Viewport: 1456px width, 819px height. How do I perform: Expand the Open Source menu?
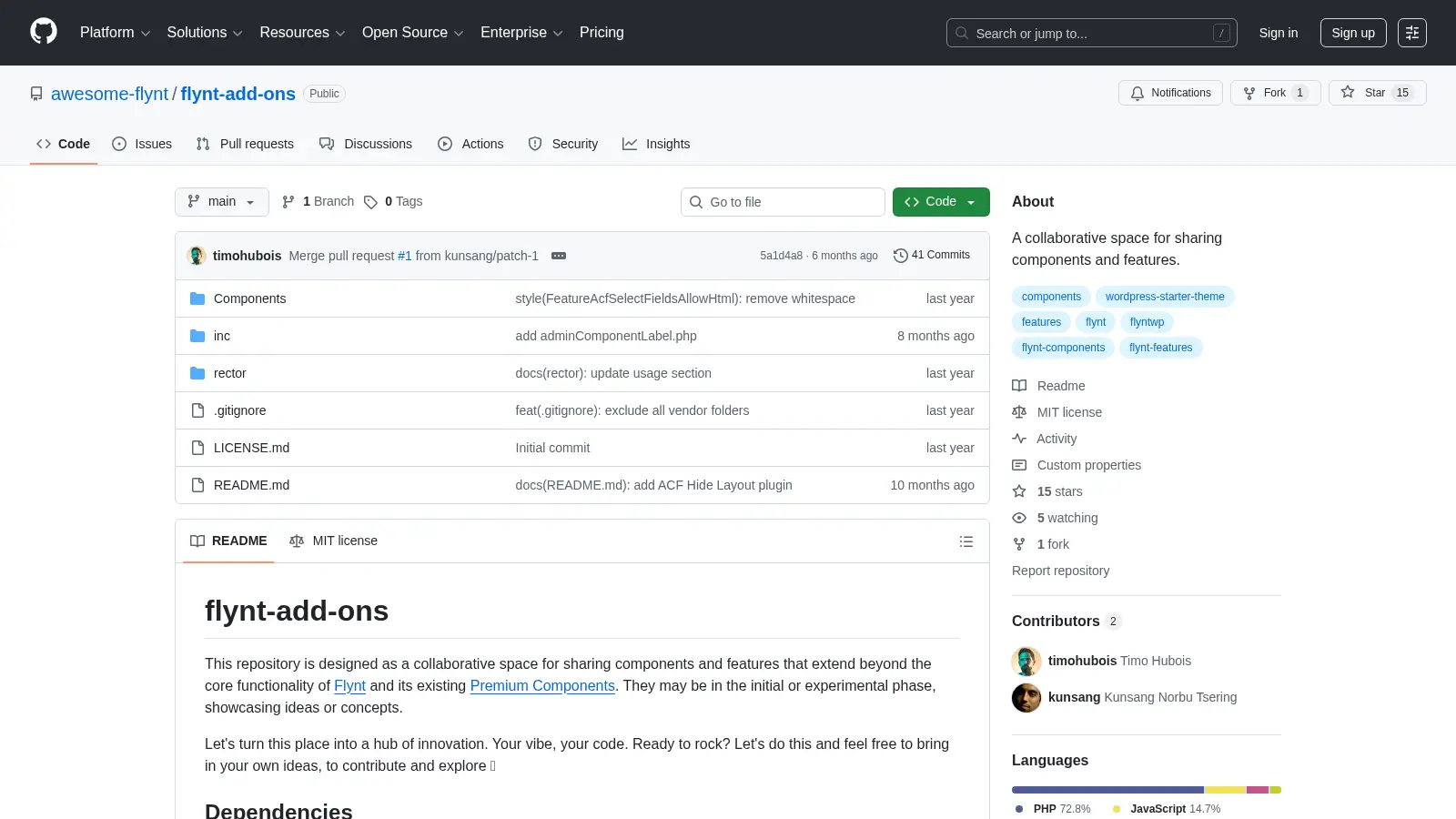click(412, 33)
